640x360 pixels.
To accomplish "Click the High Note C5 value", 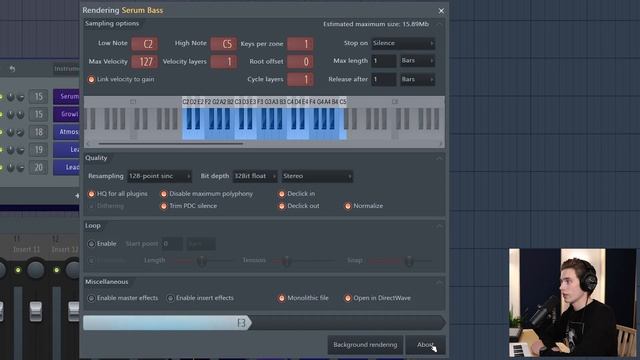I will [223, 44].
